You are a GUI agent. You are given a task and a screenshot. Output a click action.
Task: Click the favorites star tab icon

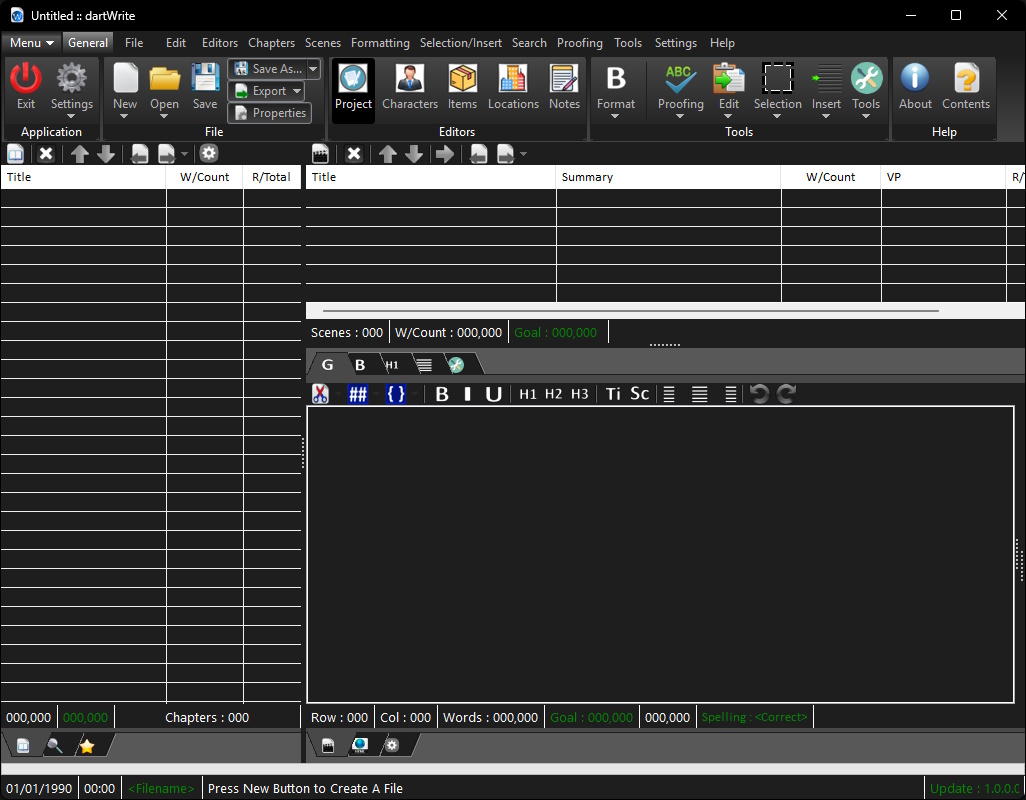coord(87,746)
